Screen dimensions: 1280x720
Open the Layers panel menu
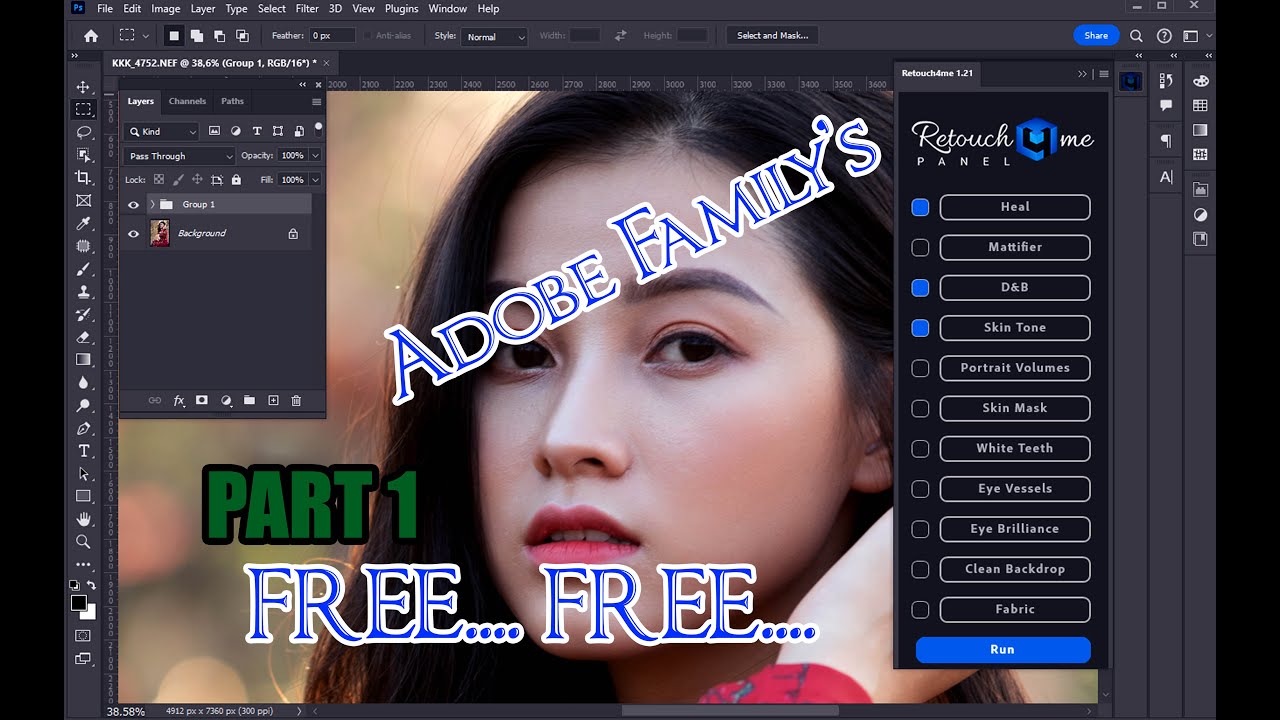click(x=317, y=102)
